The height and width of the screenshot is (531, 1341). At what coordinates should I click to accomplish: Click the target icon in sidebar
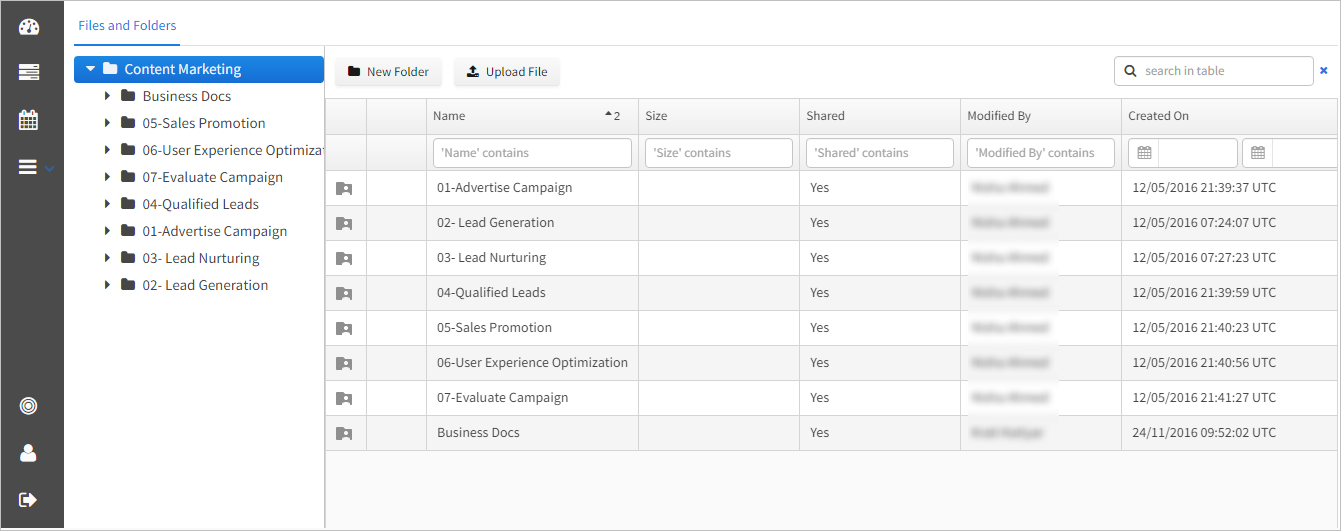(28, 406)
